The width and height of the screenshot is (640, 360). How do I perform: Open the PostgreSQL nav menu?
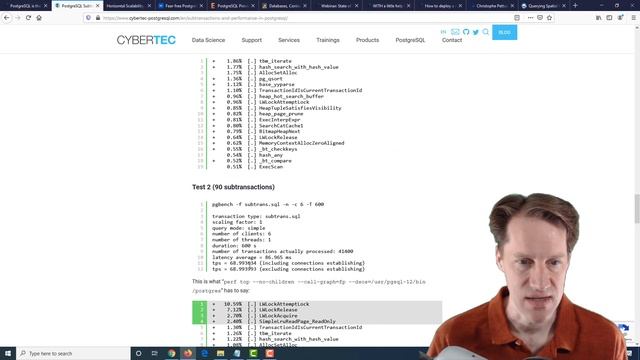410,40
